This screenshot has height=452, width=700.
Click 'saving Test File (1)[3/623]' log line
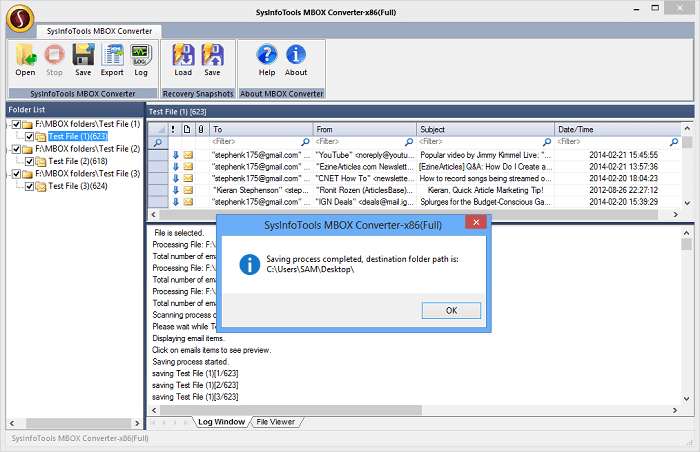(x=195, y=397)
